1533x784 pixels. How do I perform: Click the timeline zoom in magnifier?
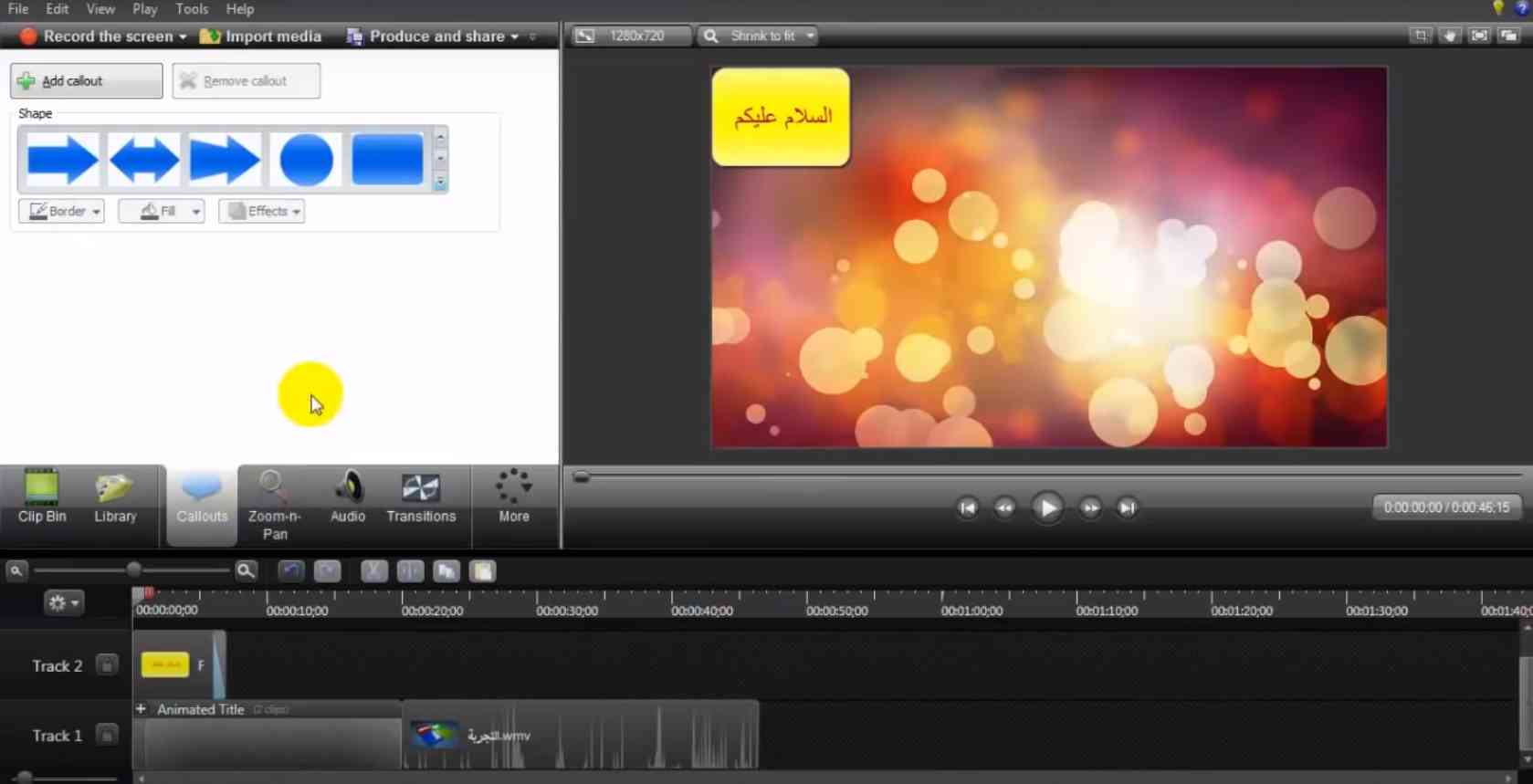tap(246, 571)
